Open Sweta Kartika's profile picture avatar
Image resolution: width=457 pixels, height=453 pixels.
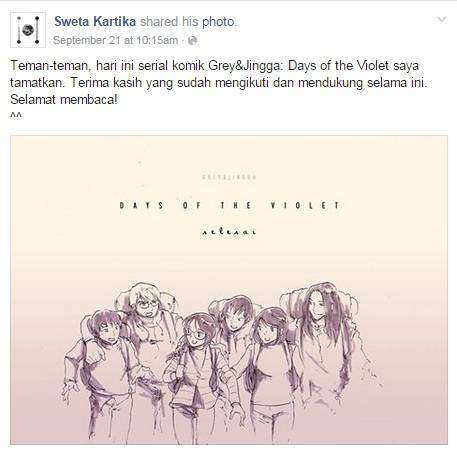click(28, 30)
